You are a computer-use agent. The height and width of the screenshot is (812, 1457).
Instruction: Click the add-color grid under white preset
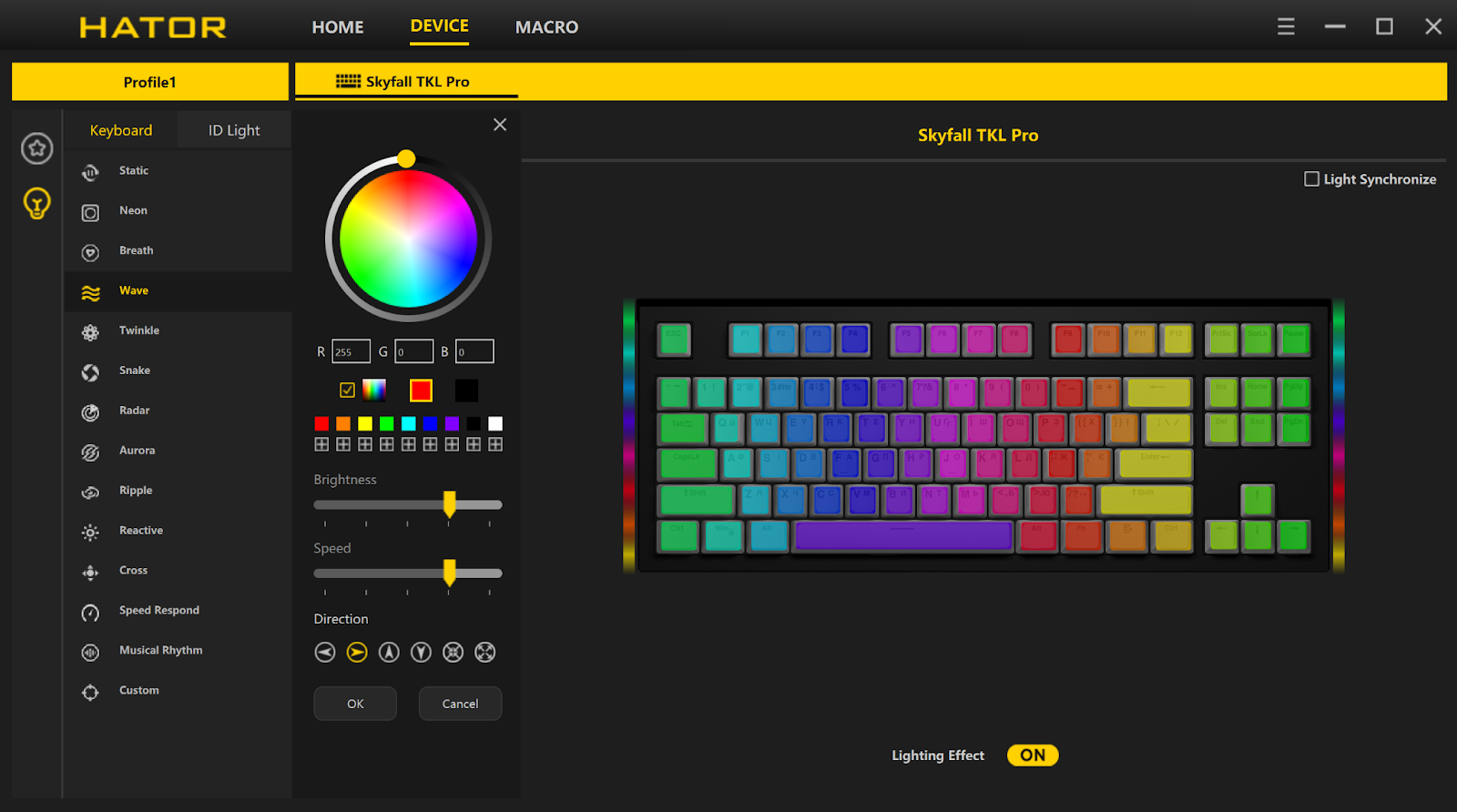(x=495, y=444)
